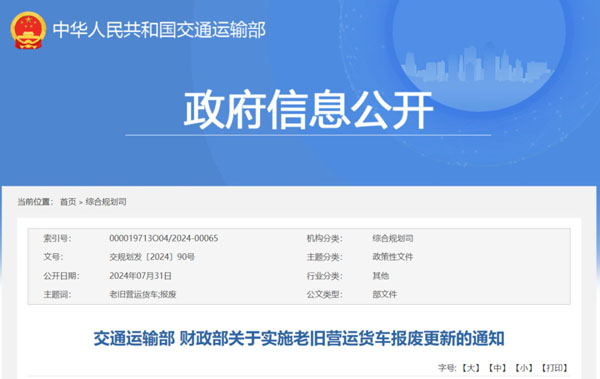600x379 pixels.
Task: Click the article title about 老旧营运货车报废更新
Action: click(x=299, y=338)
